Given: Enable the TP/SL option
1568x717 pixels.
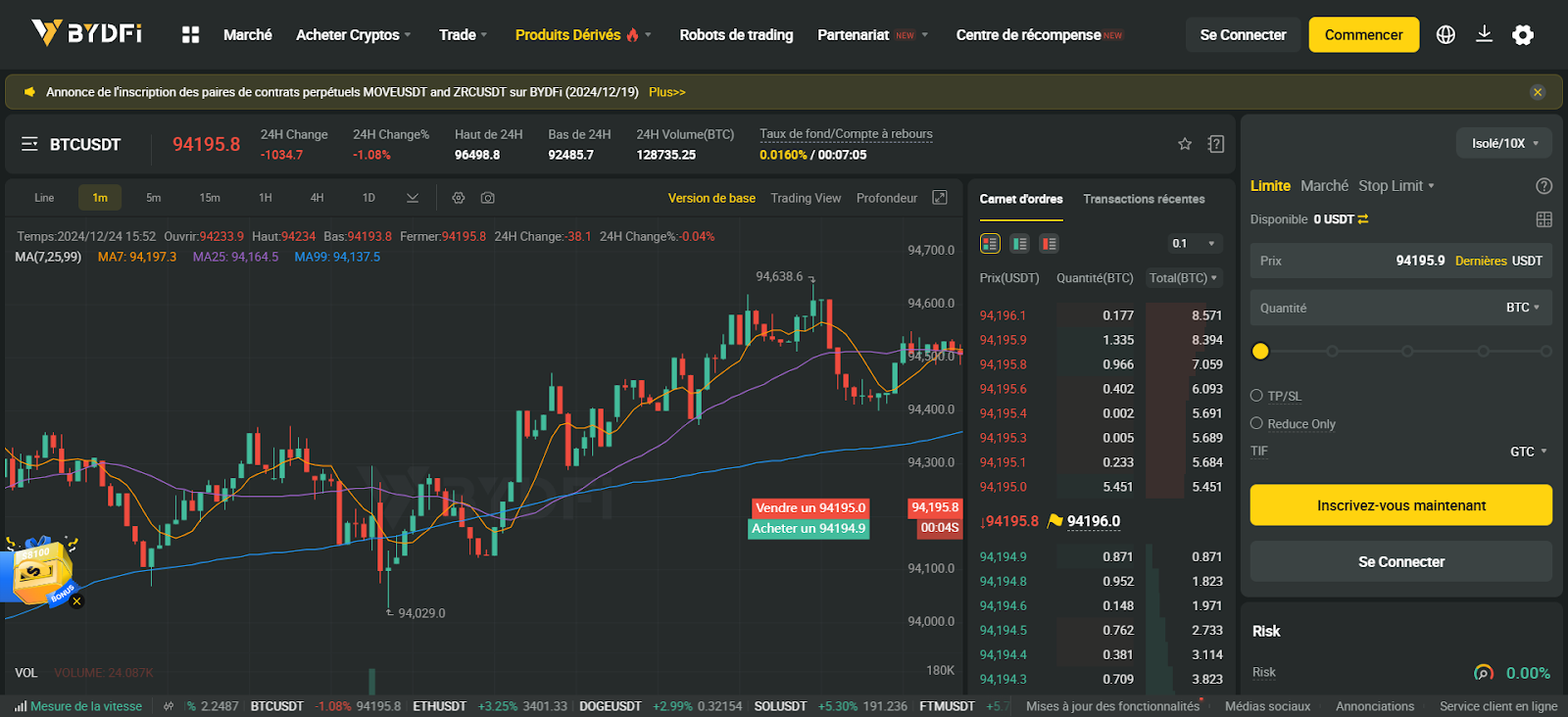Looking at the screenshot, I should click(x=1256, y=396).
